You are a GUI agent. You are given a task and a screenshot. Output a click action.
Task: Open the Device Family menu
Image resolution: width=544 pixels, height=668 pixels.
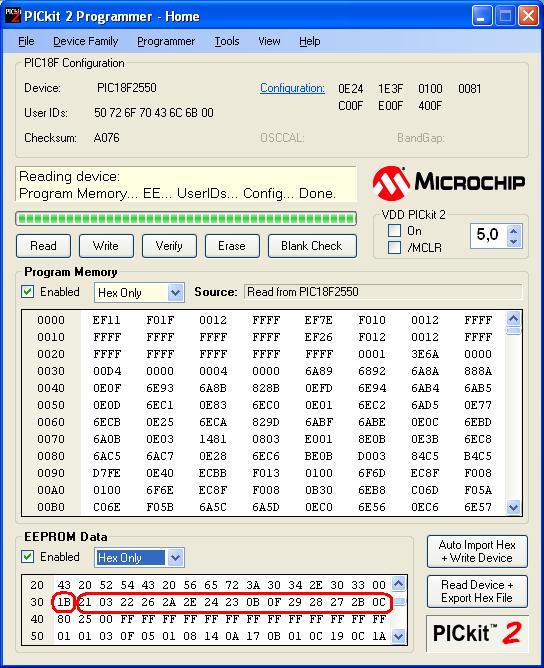click(x=85, y=41)
